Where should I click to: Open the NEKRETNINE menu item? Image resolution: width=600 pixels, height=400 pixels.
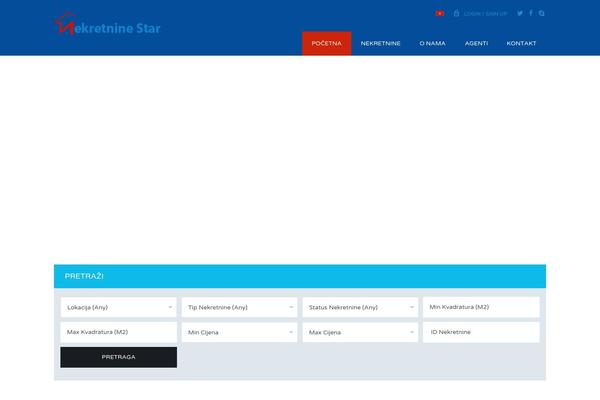380,43
